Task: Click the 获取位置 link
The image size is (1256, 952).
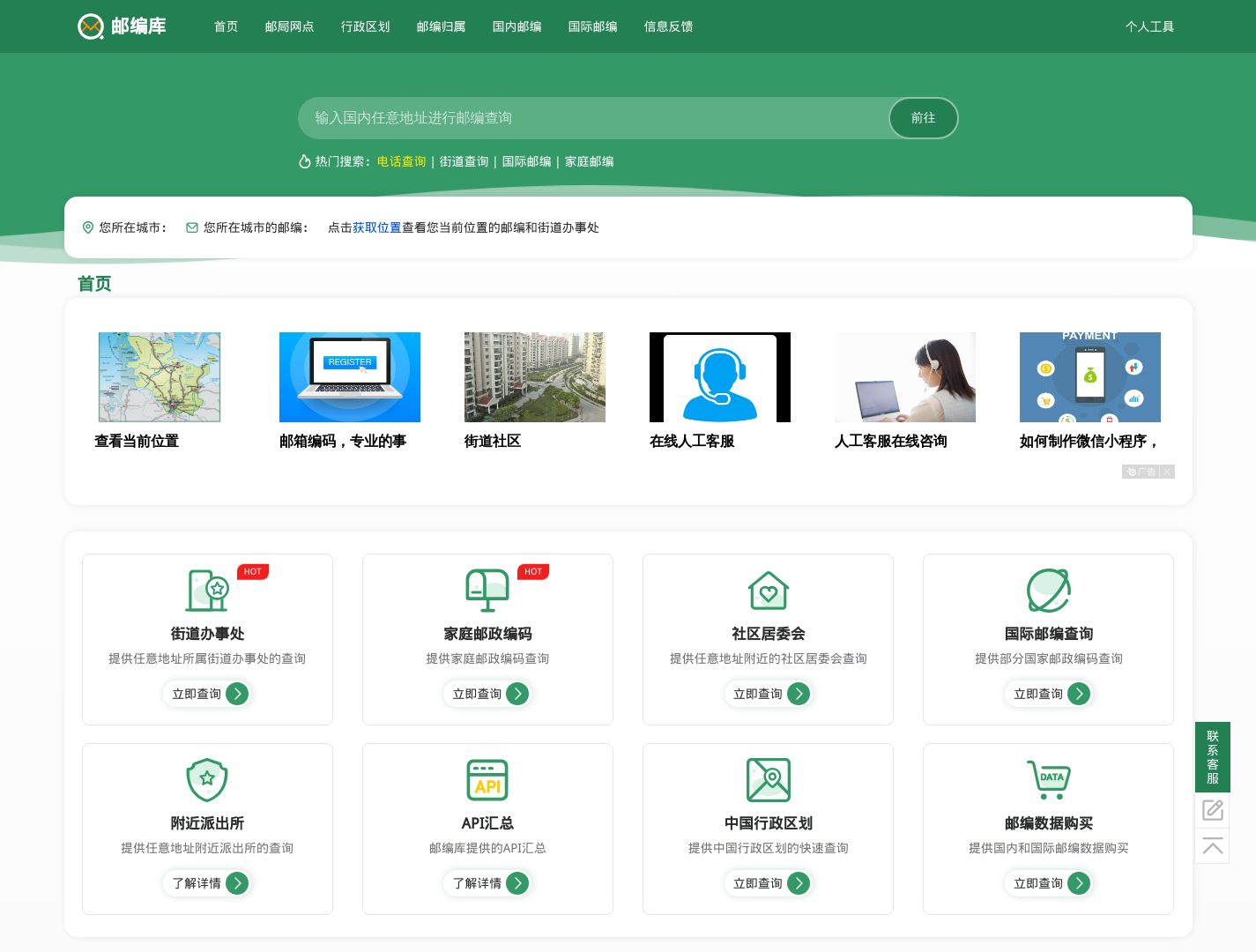Action: (x=376, y=227)
